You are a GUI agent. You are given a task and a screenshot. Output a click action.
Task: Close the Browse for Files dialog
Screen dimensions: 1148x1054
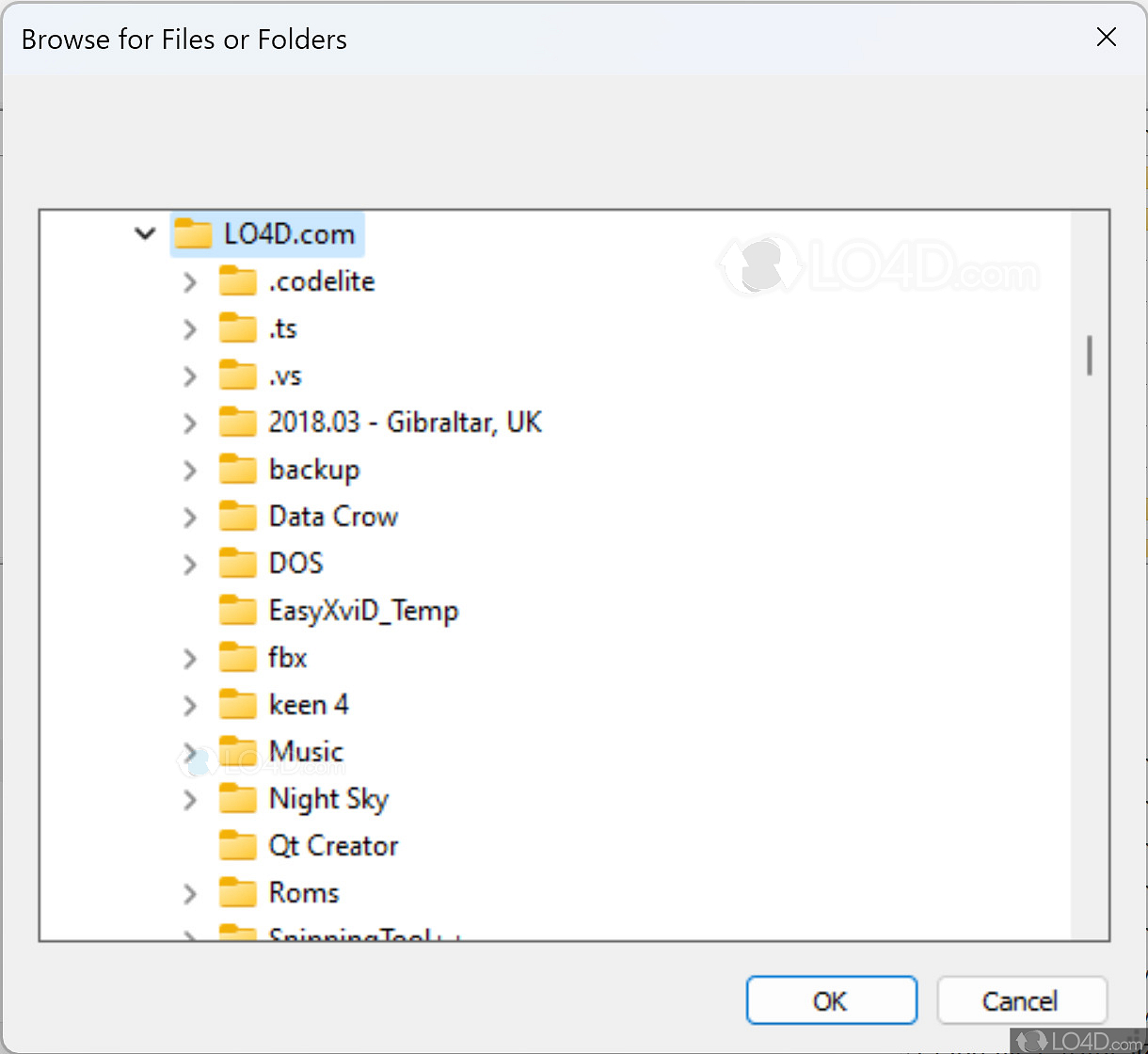(1107, 38)
